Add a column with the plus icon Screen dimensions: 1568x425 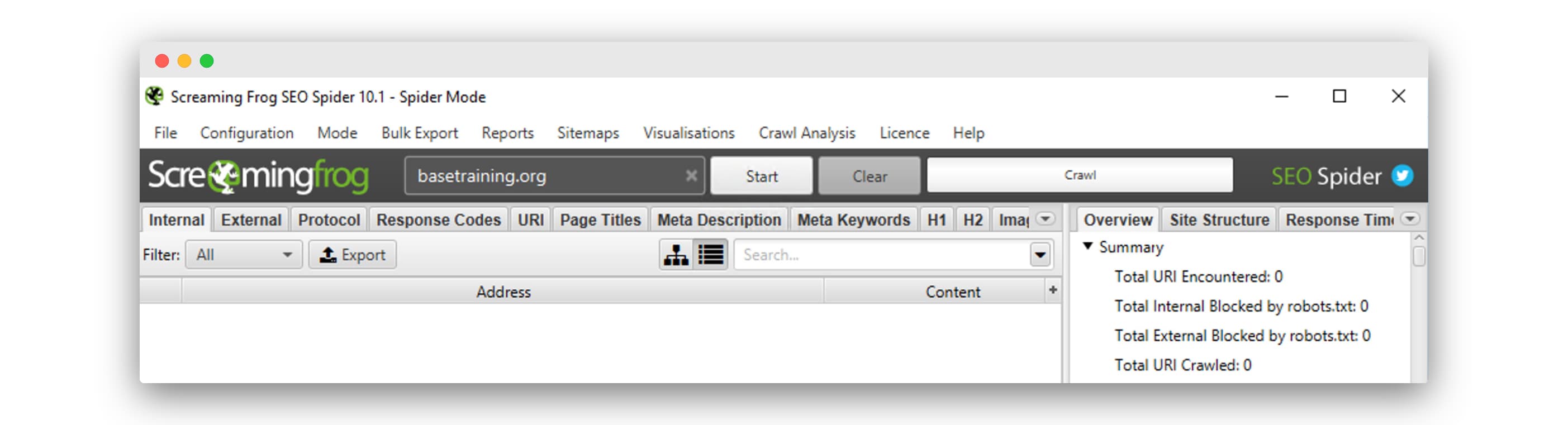tap(1053, 290)
